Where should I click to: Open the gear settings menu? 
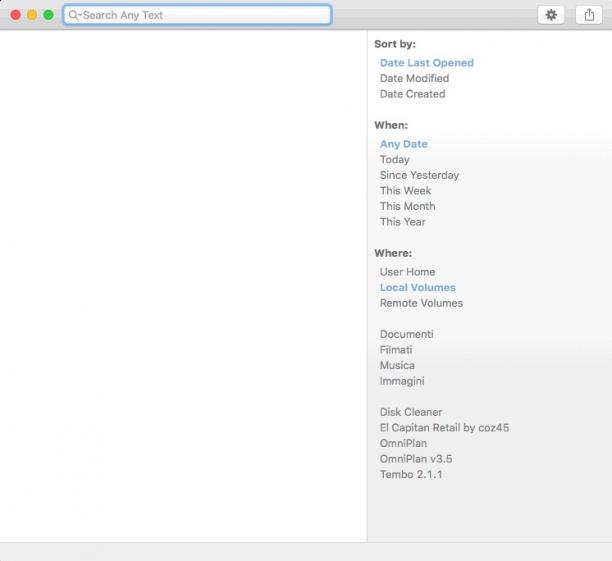point(551,15)
